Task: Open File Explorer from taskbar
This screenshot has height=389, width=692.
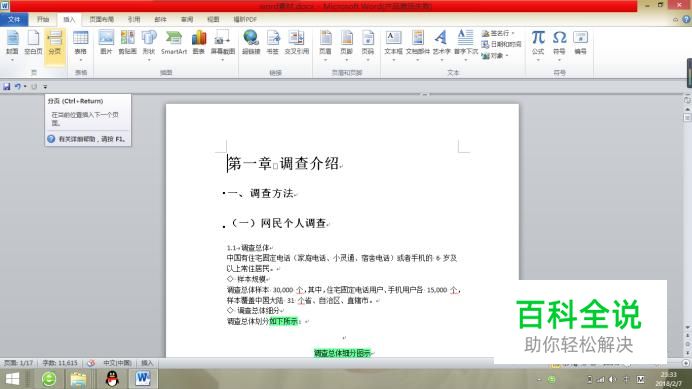Action: pyautogui.click(x=79, y=379)
